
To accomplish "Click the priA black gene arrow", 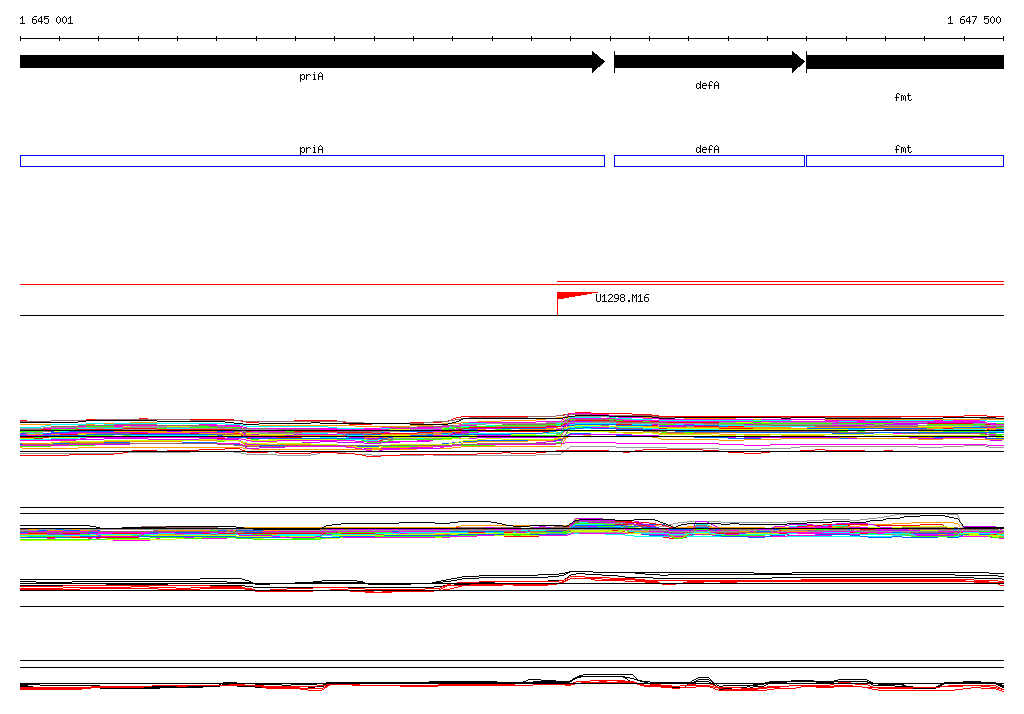I will (312, 62).
